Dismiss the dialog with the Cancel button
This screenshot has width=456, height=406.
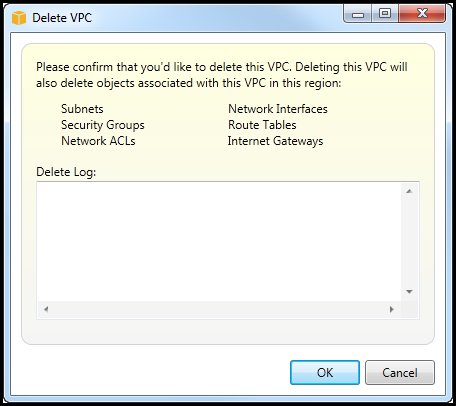[400, 372]
